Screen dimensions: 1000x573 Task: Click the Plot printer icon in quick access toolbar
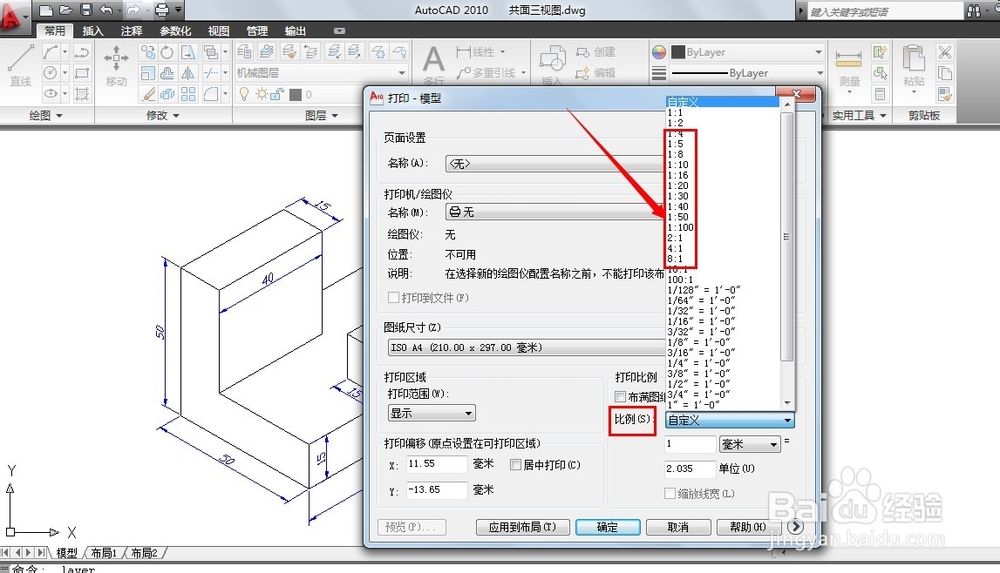coord(163,10)
